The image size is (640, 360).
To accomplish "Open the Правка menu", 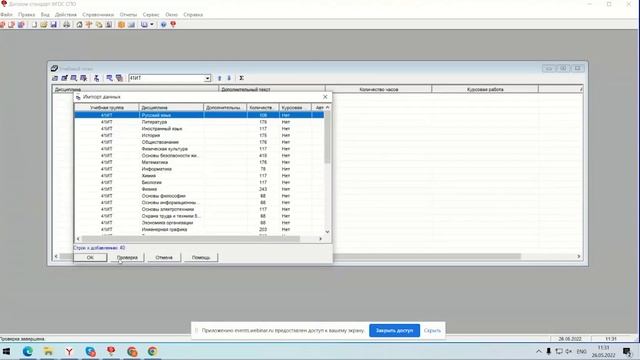I will [27, 15].
